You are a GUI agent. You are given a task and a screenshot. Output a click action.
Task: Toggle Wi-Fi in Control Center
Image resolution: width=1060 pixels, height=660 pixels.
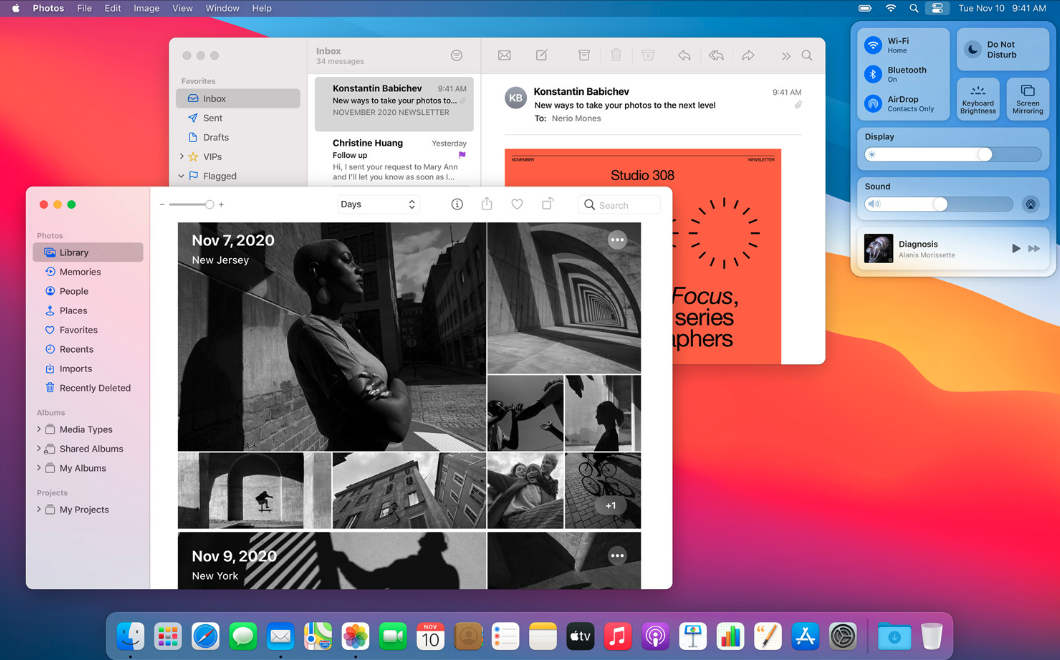tap(873, 45)
